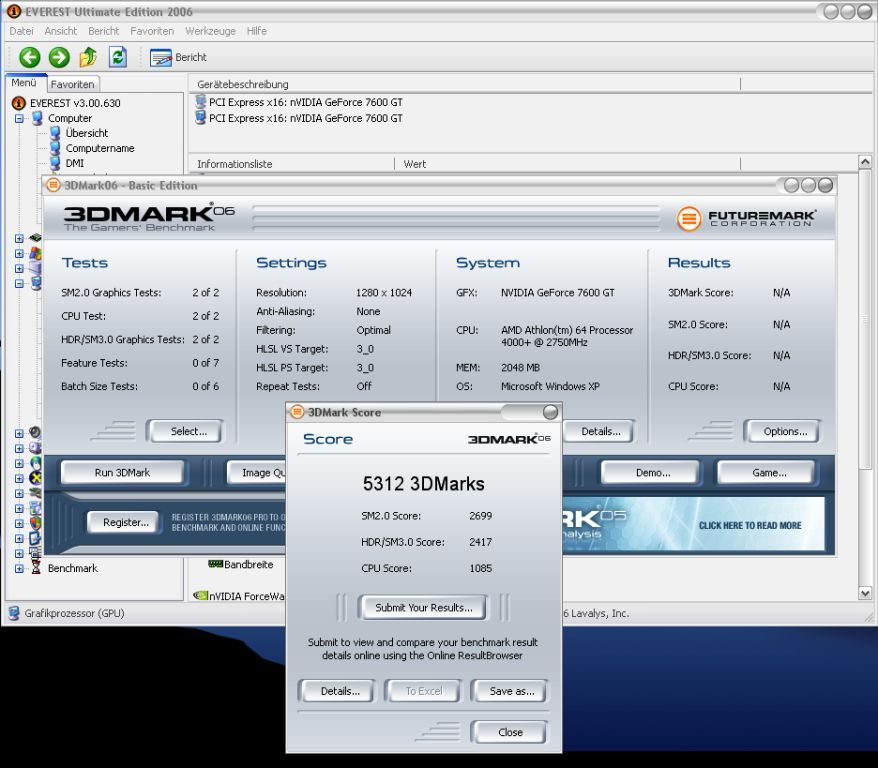Refresh the EVEREST page with the refresh icon

(x=118, y=57)
